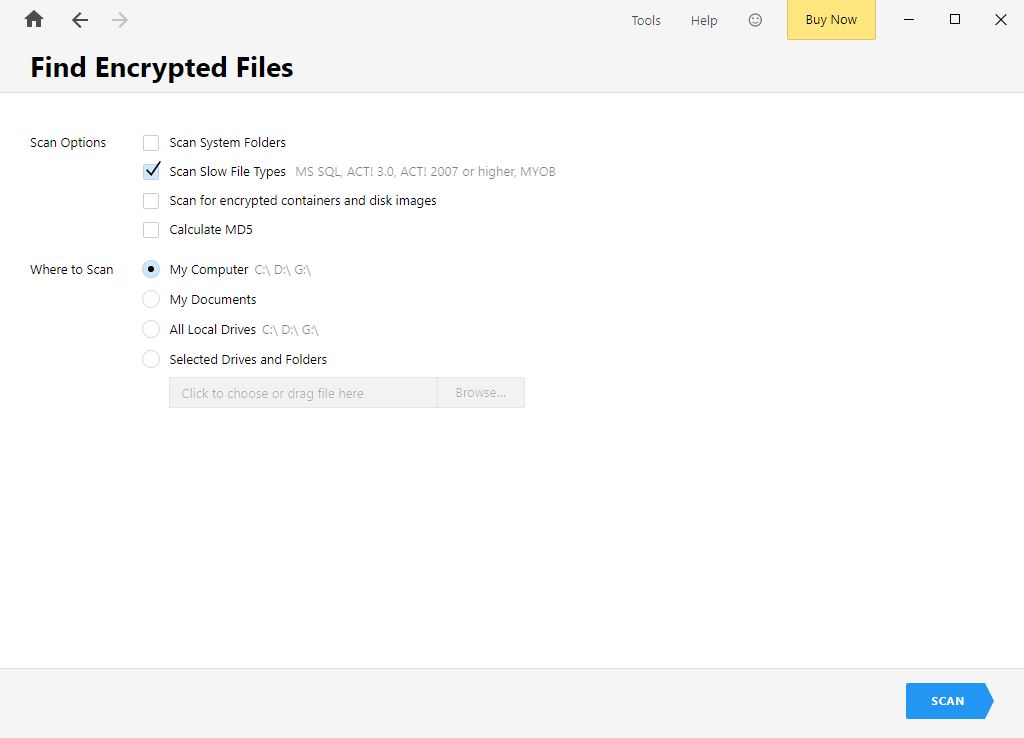
Task: Open the Tools menu
Action: [646, 20]
